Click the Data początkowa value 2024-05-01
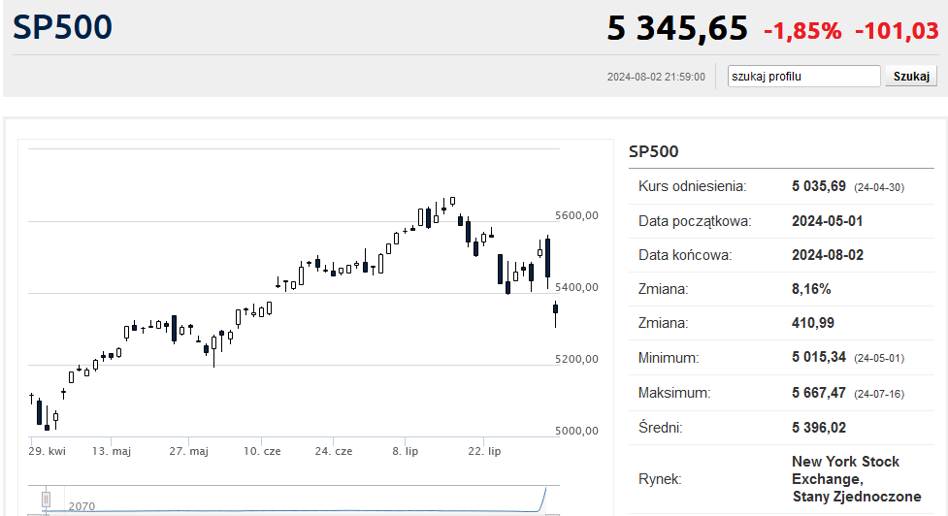Viewport: 948px width, 516px height. 827,221
